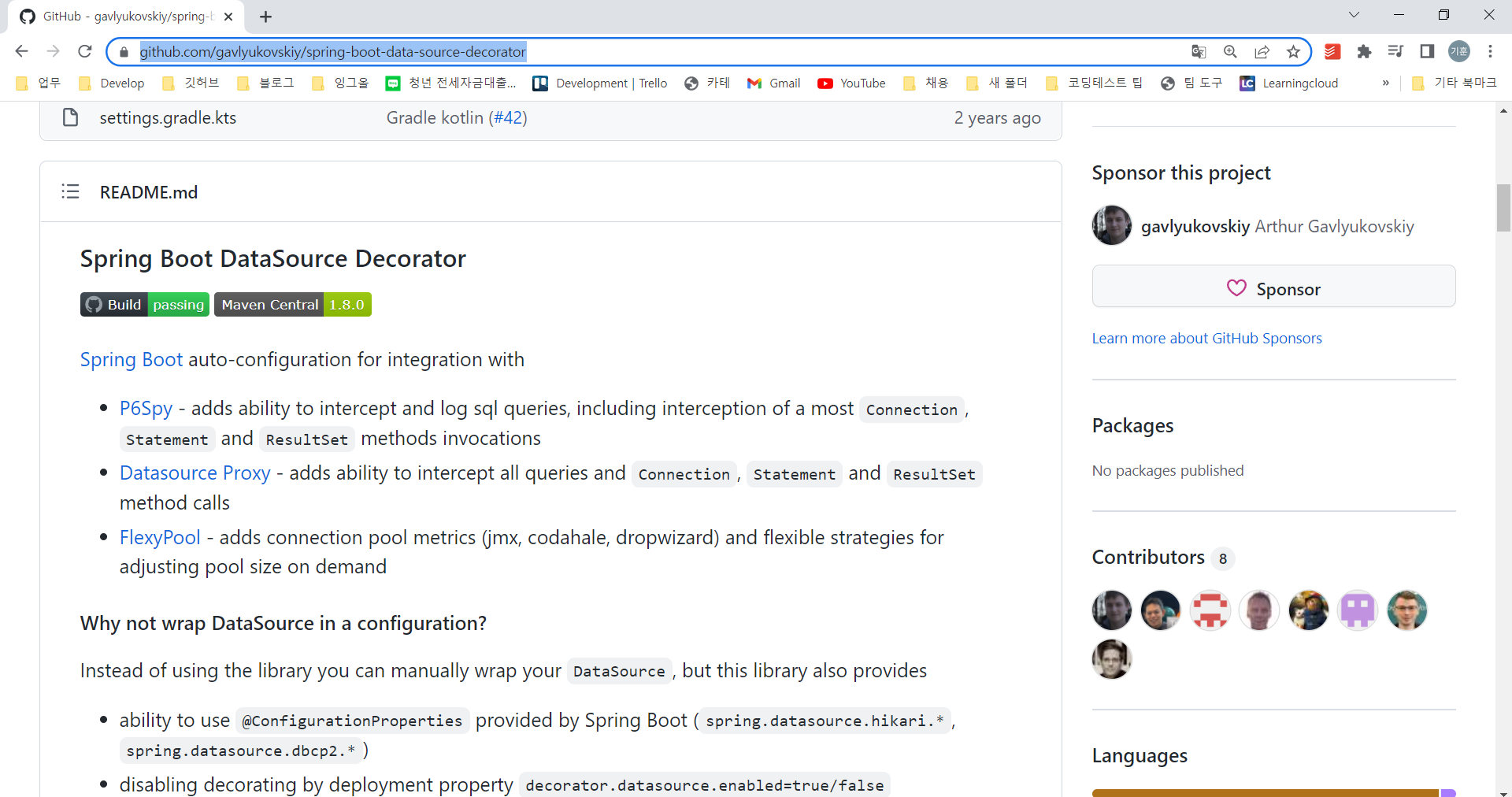
Task: Click the site lock icon in address bar
Action: (124, 52)
